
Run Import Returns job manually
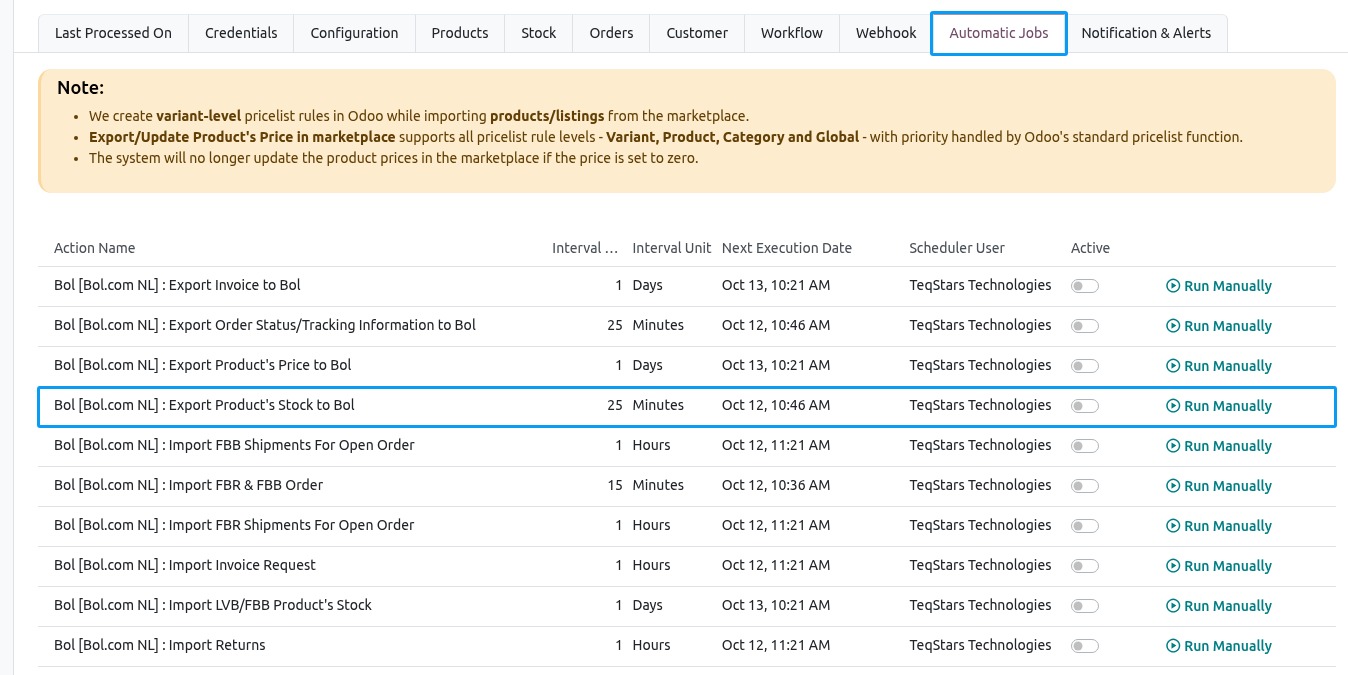click(x=1219, y=646)
